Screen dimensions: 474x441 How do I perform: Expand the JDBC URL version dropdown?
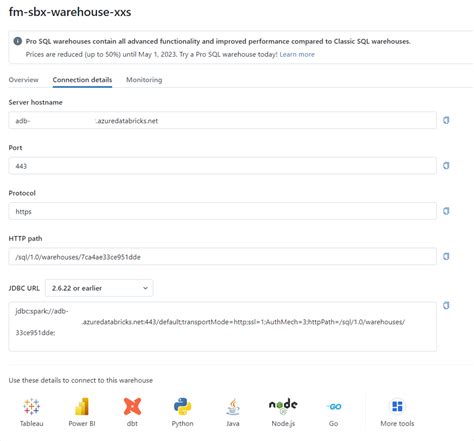tap(99, 288)
